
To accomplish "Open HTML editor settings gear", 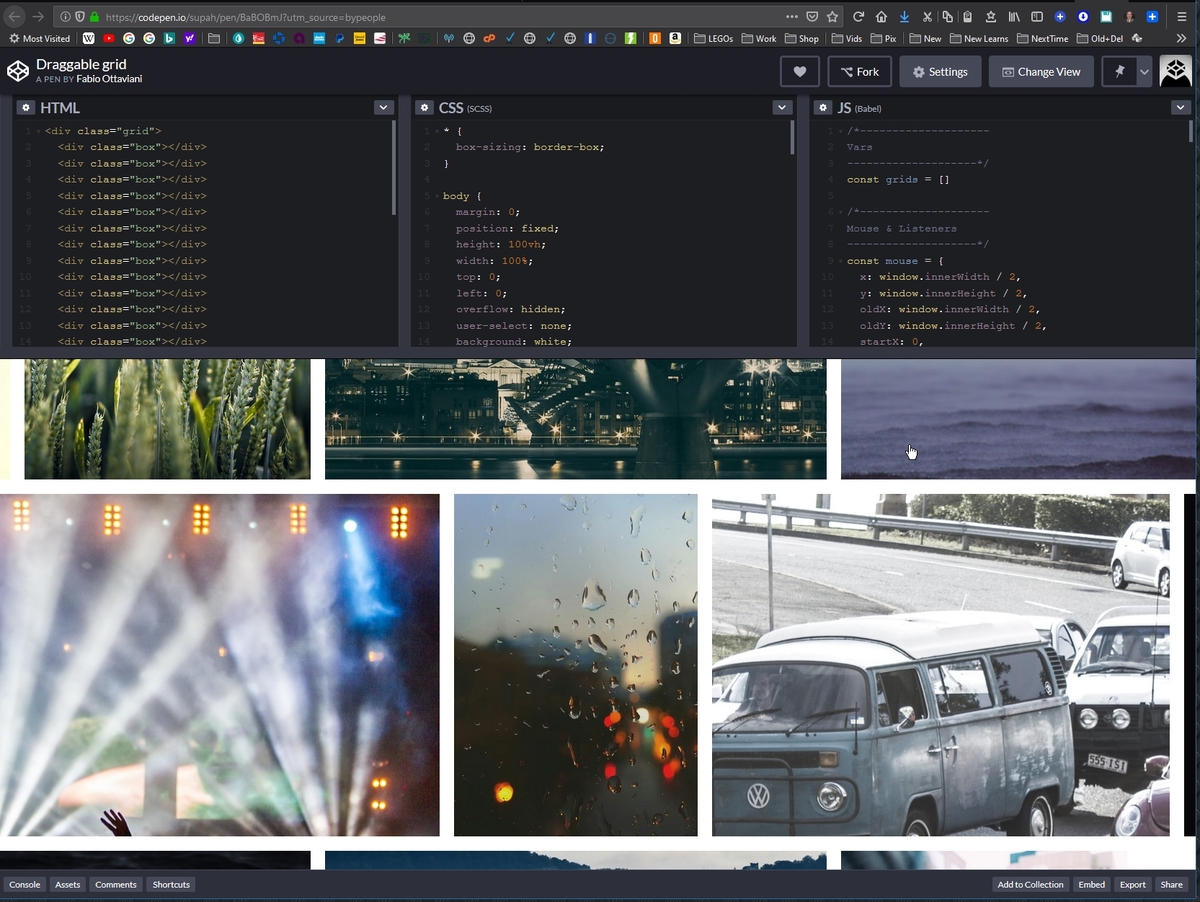I will point(26,108).
